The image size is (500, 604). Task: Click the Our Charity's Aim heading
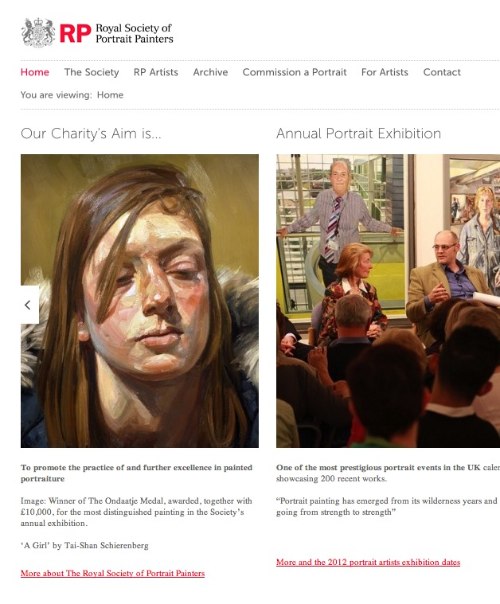pyautogui.click(x=91, y=134)
